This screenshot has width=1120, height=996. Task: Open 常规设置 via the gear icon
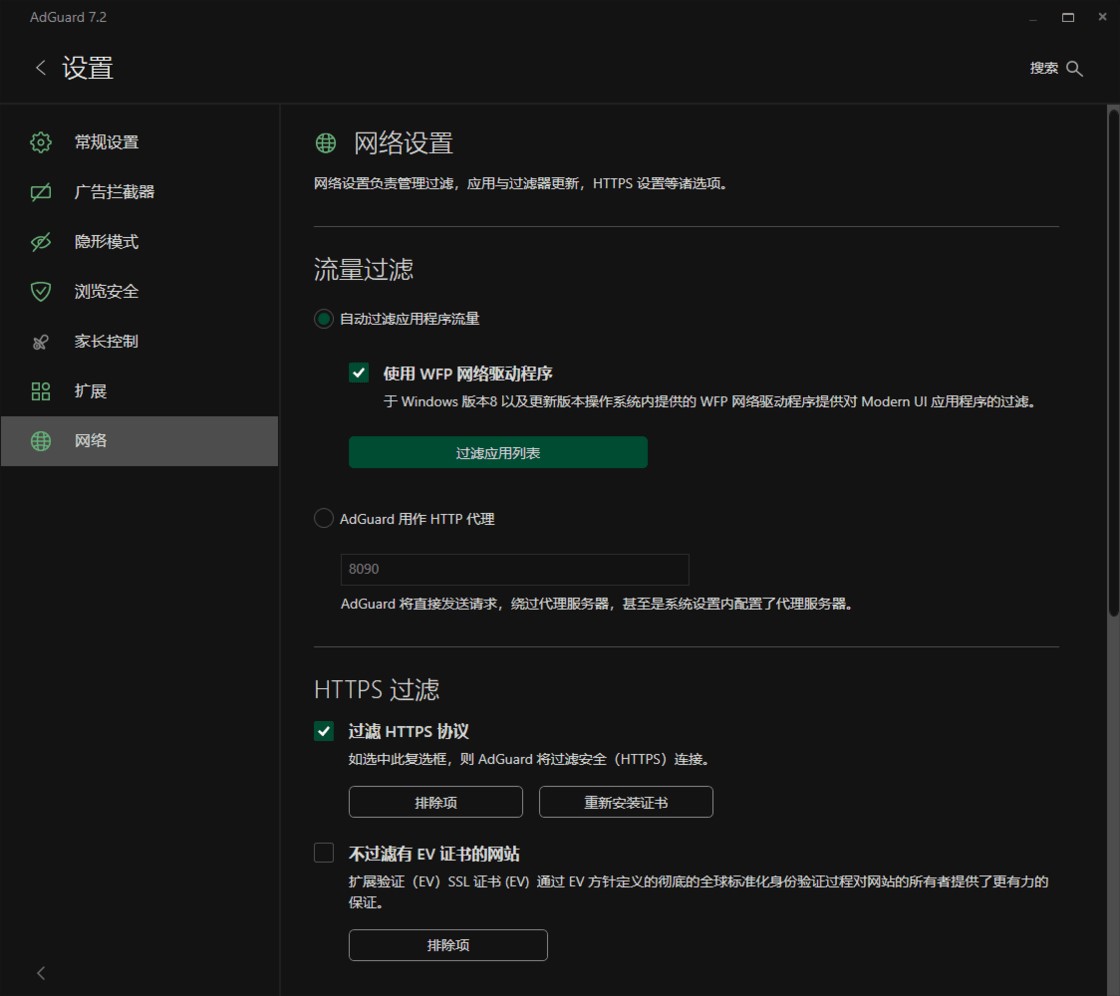(x=39, y=142)
